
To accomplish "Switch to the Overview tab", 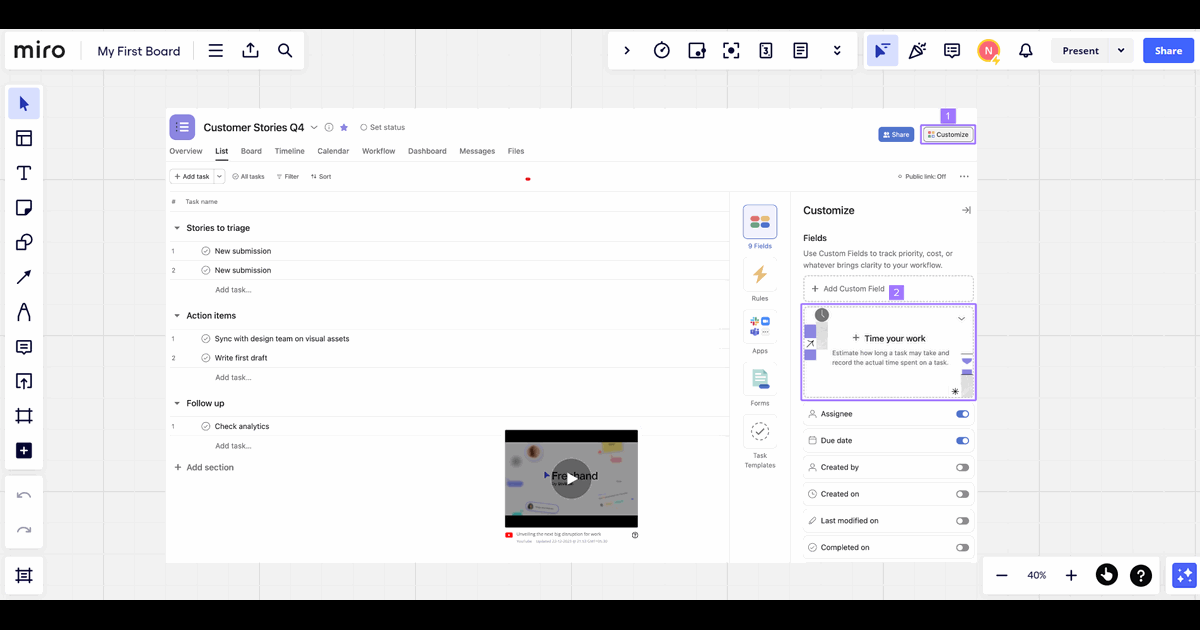I will pos(186,151).
